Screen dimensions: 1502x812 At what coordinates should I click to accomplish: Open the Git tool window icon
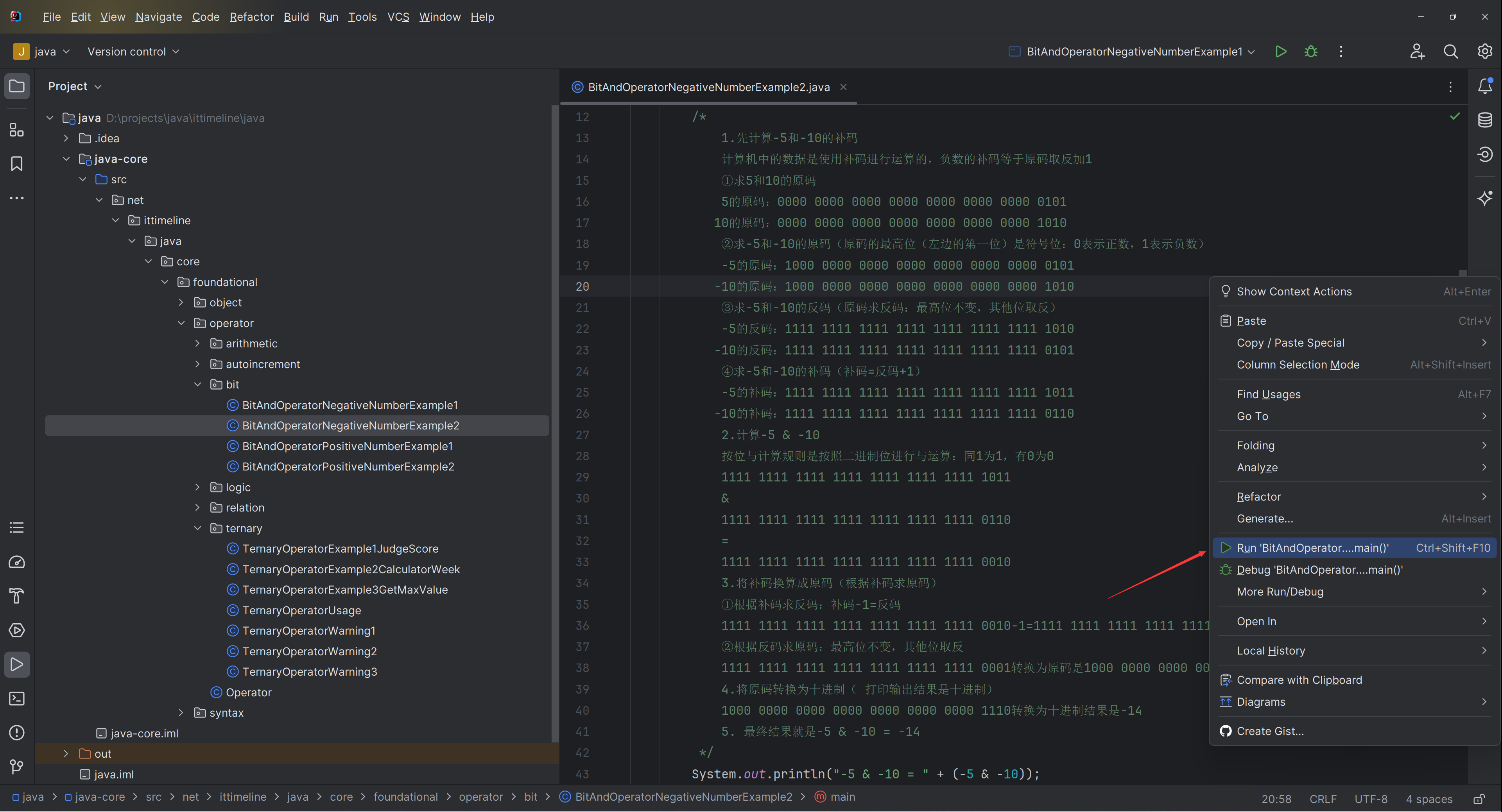[x=17, y=767]
